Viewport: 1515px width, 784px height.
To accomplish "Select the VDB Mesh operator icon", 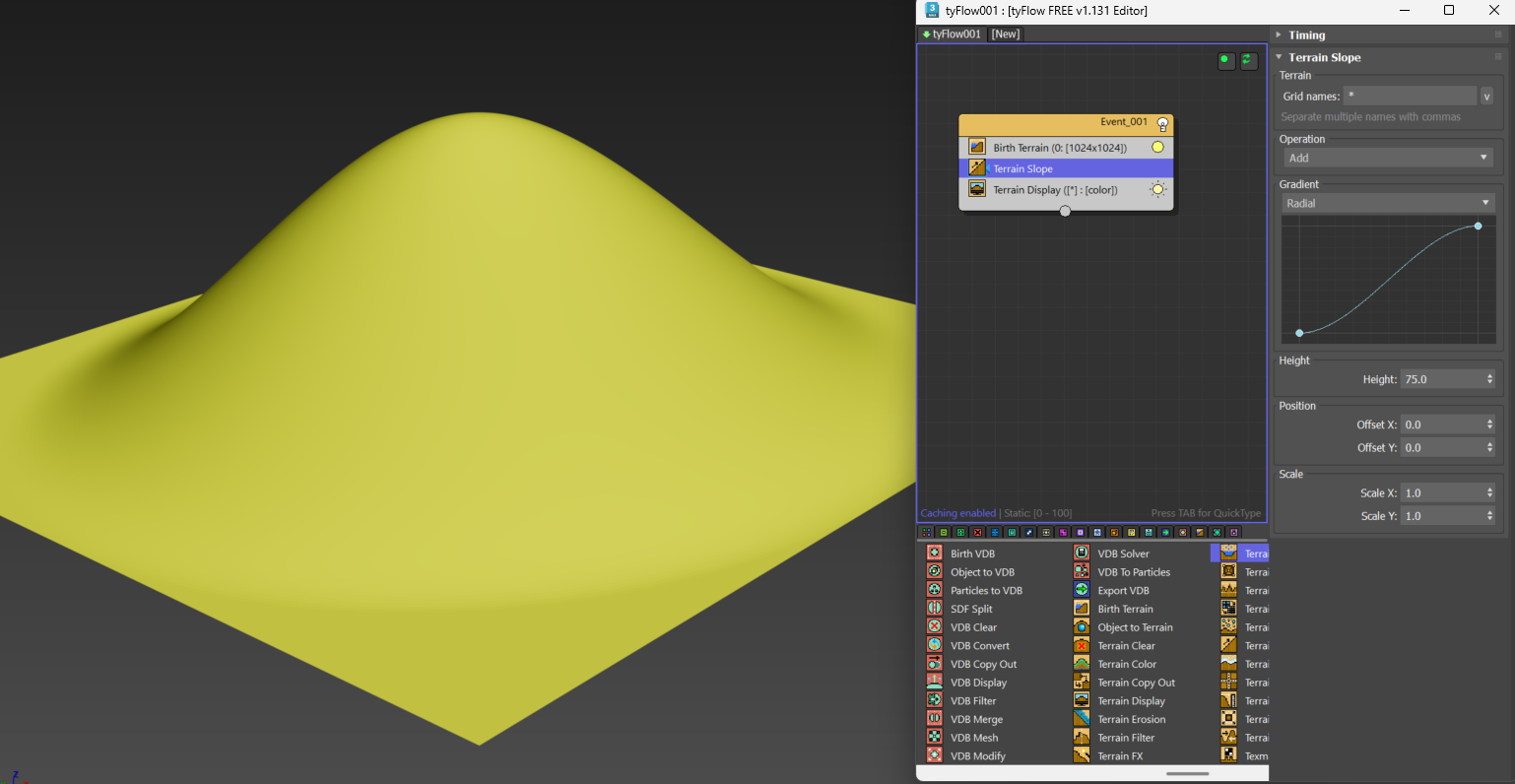I will coord(934,738).
